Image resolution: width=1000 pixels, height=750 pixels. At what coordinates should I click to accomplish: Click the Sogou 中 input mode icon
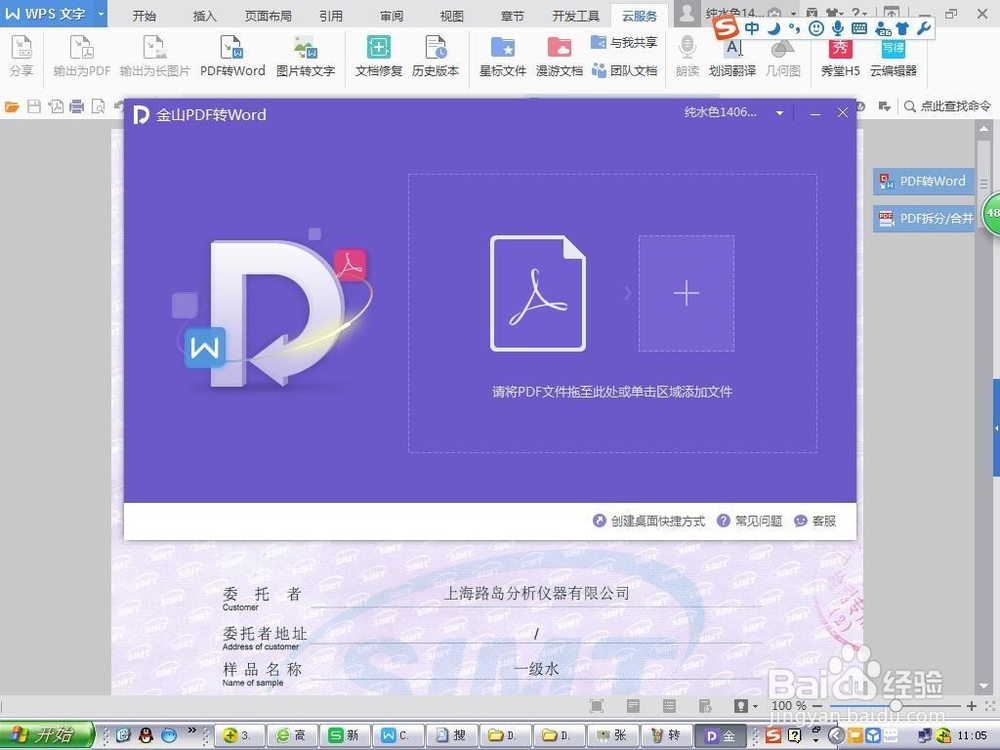coord(753,28)
